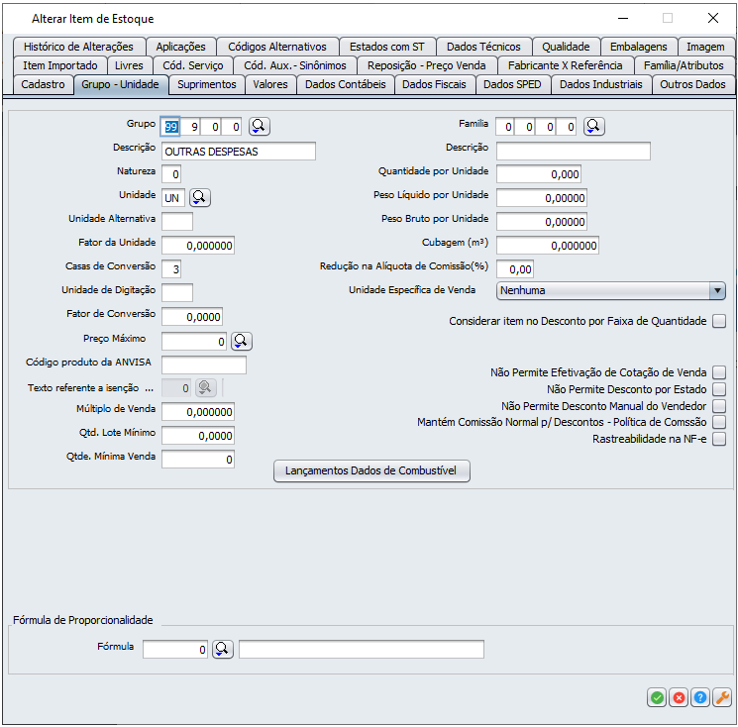Check Não Permite Desconto por Estado
This screenshot has width=738, height=727.
click(x=719, y=389)
